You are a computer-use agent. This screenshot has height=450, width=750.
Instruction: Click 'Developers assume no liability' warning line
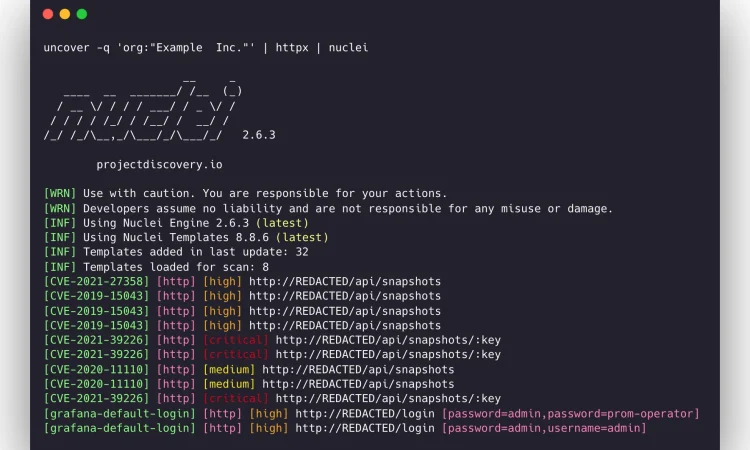coord(328,209)
